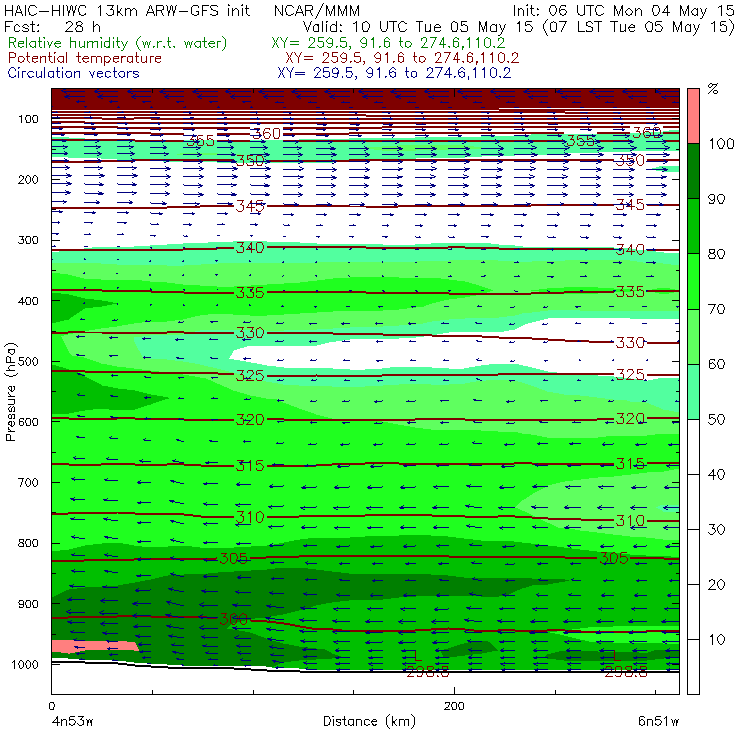Click the '200' distance tick label
Image resolution: width=740 pixels, height=740 pixels.
[454, 706]
